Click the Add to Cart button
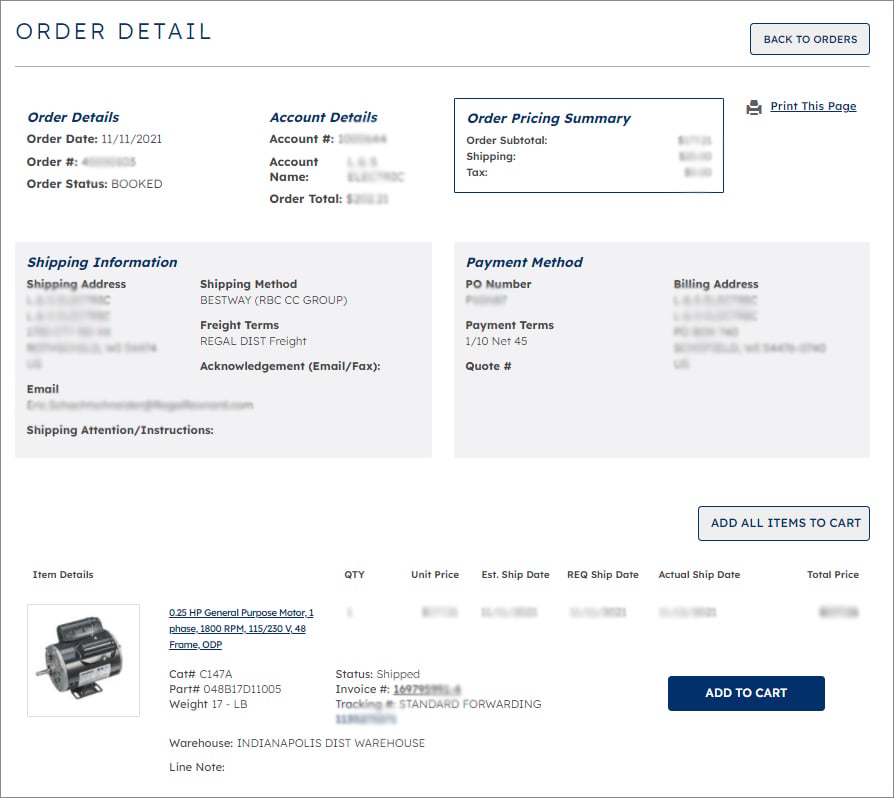The width and height of the screenshot is (894, 798). 746,693
